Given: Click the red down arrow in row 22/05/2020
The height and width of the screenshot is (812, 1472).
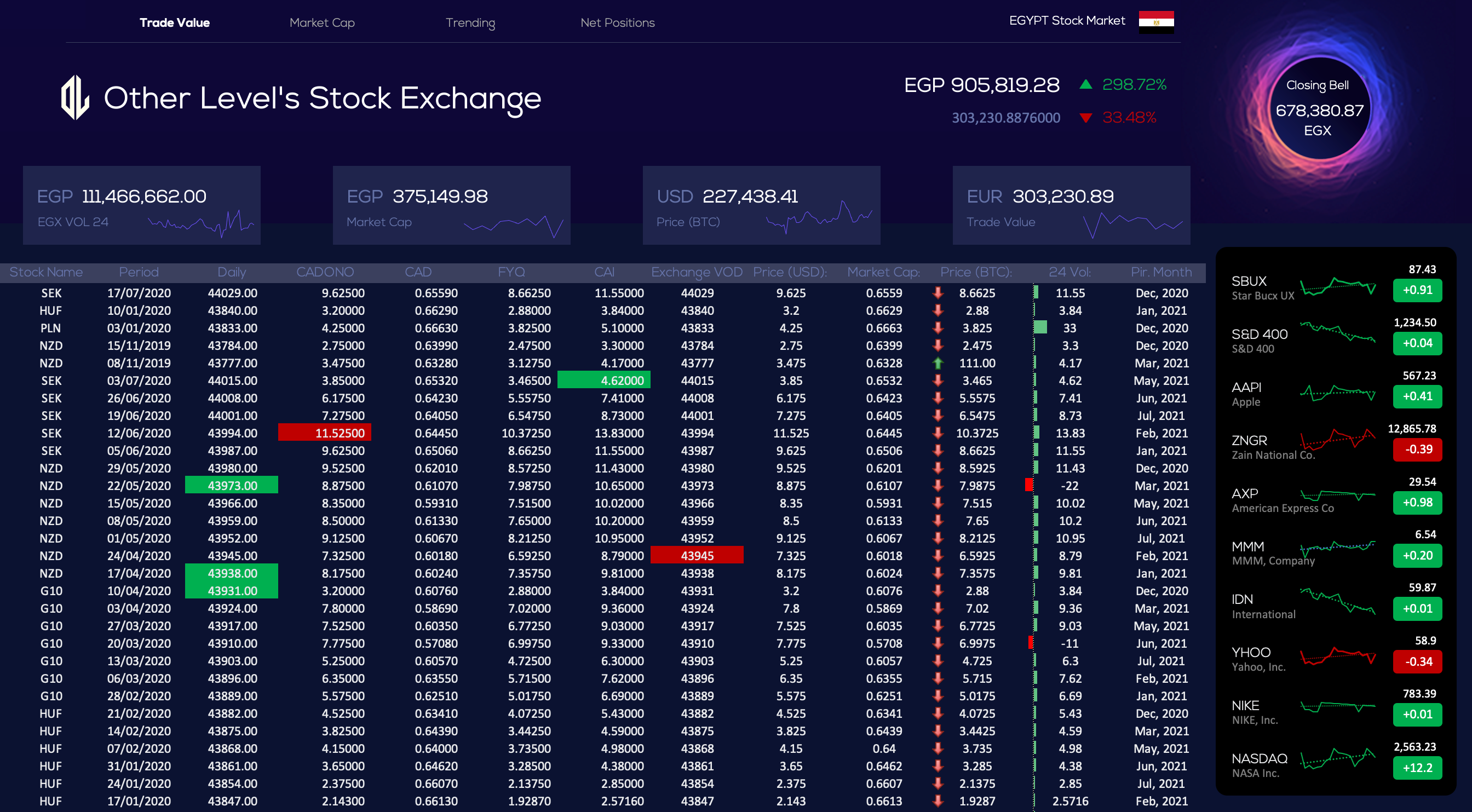Looking at the screenshot, I should coord(938,485).
